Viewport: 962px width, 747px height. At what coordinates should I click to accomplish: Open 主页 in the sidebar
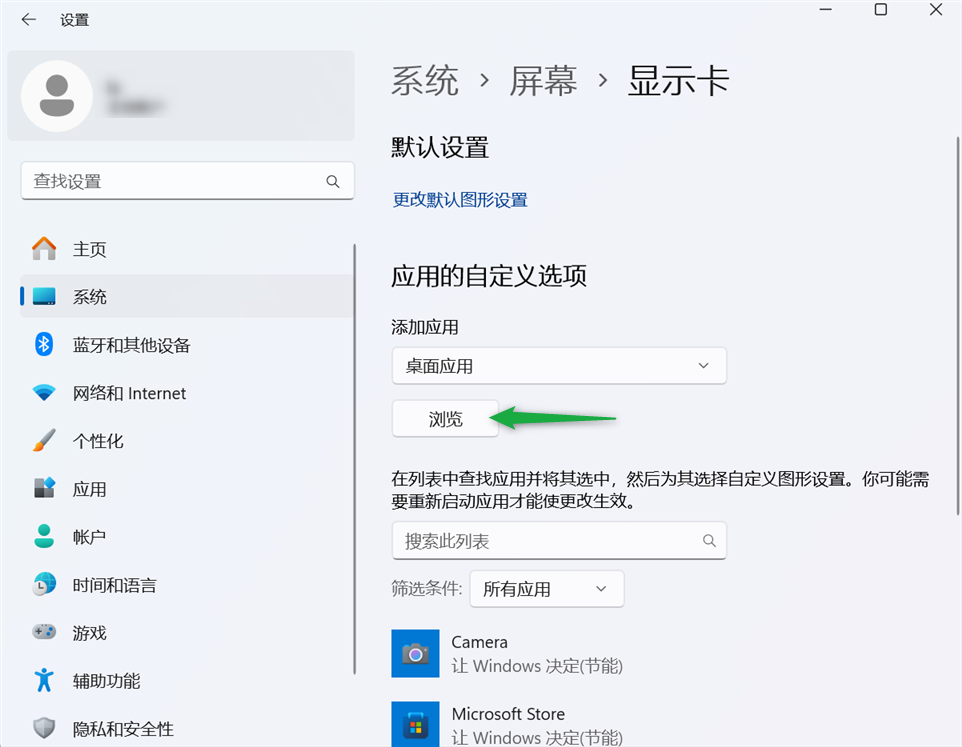[89, 249]
